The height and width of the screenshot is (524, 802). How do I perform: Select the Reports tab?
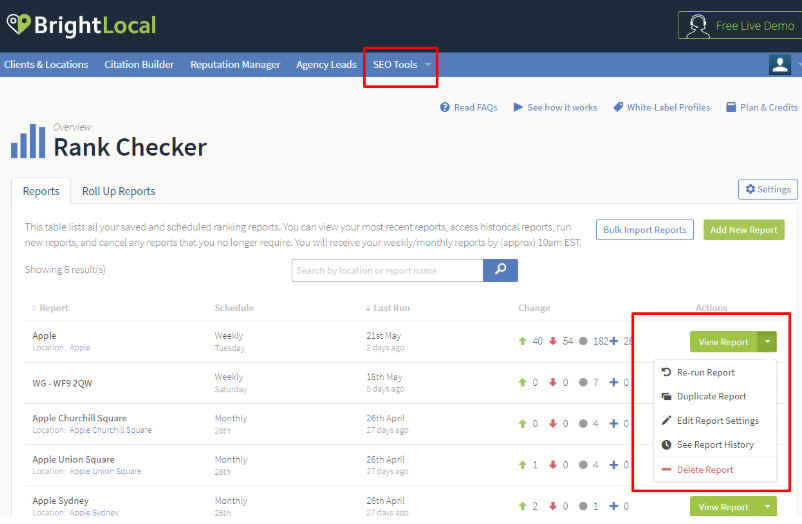pyautogui.click(x=41, y=191)
